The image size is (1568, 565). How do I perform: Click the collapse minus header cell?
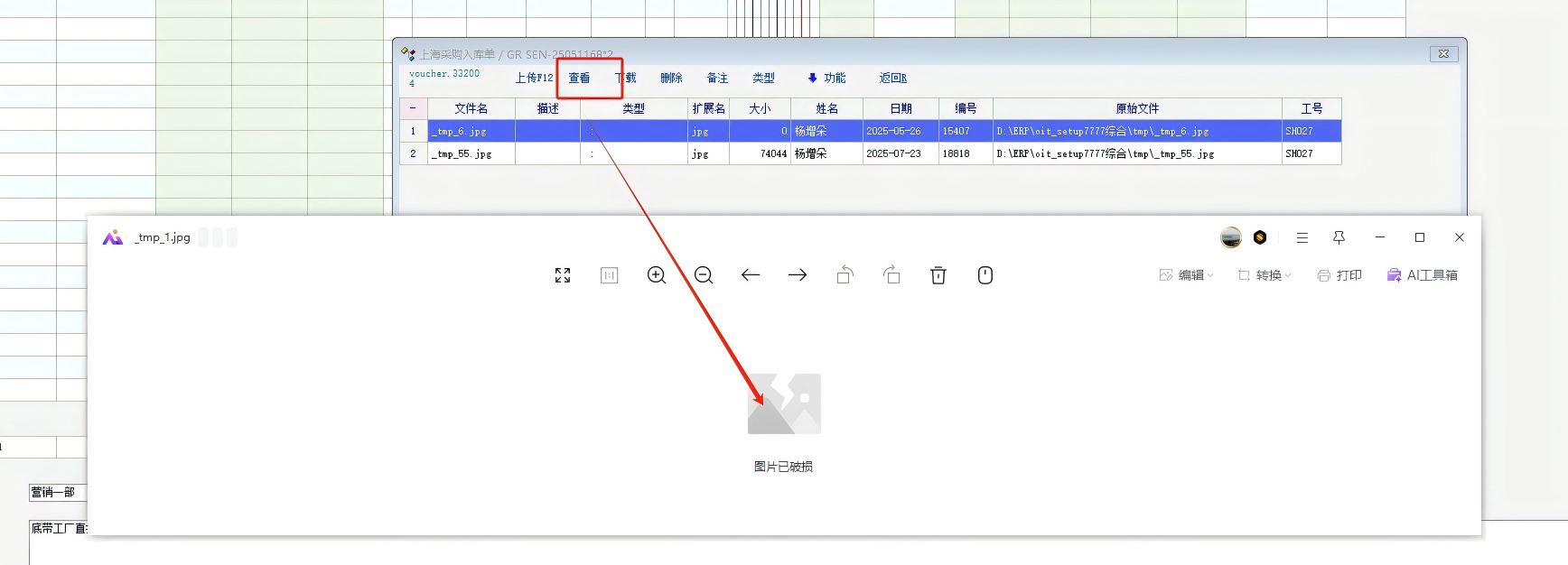tap(413, 108)
